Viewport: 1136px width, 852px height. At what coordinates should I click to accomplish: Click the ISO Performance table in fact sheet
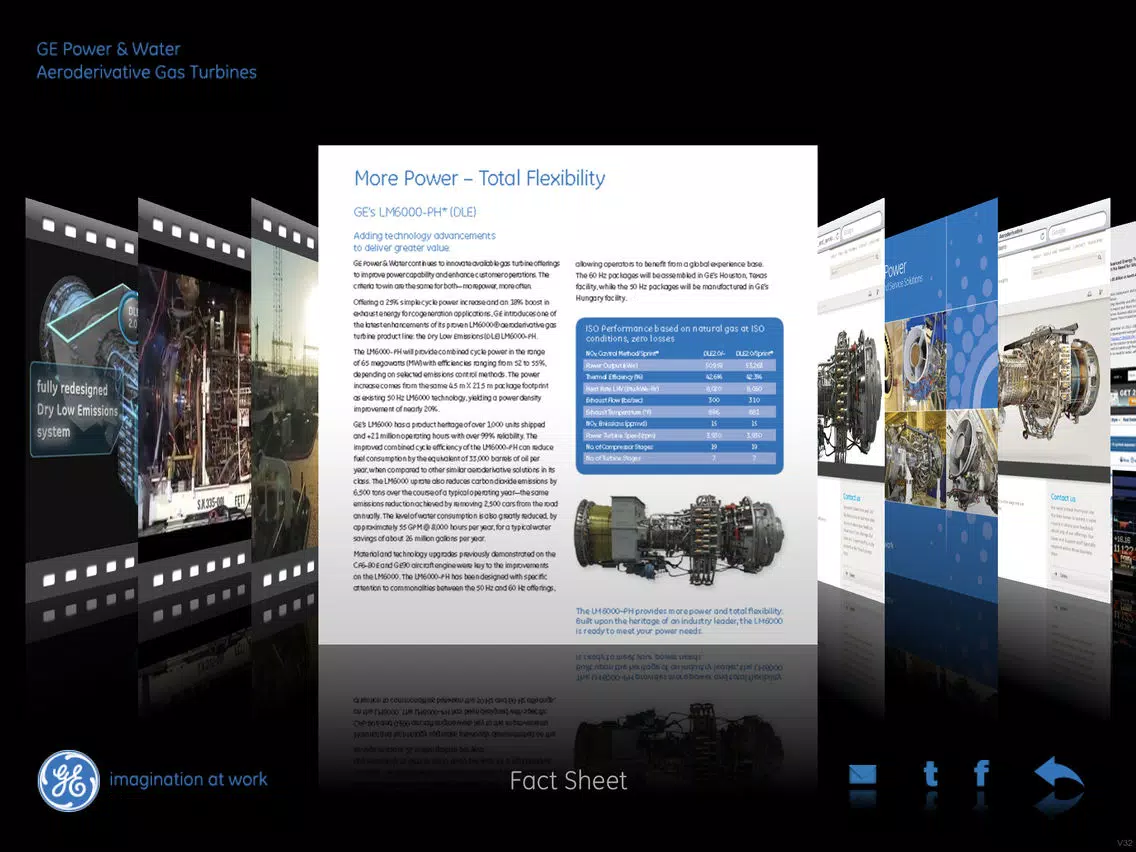[x=679, y=396]
